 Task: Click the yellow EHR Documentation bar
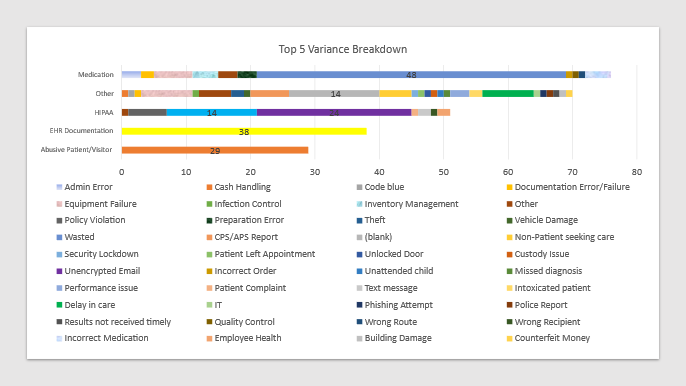(x=244, y=131)
